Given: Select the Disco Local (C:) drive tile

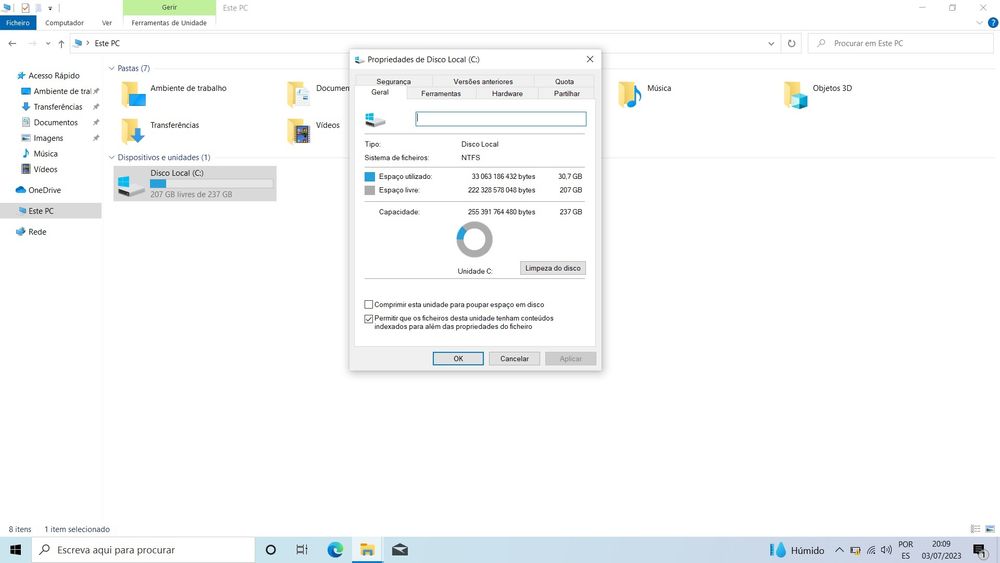Looking at the screenshot, I should 195,184.
